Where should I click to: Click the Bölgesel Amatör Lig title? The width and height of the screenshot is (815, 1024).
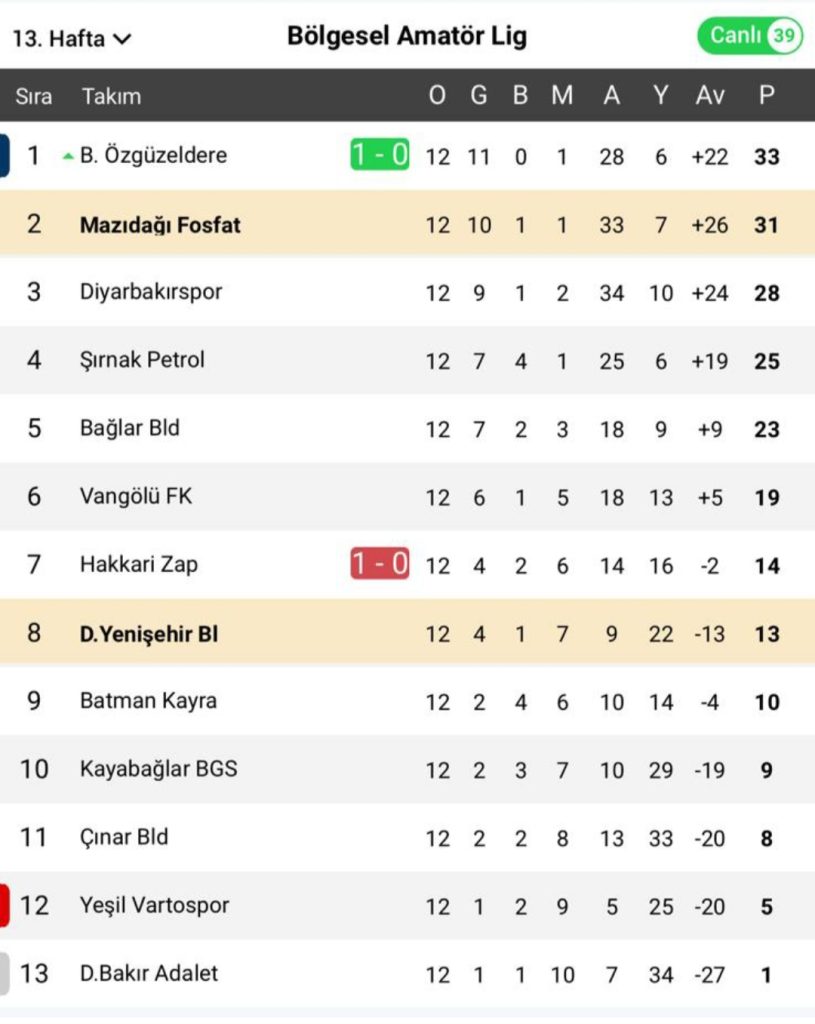tap(407, 37)
